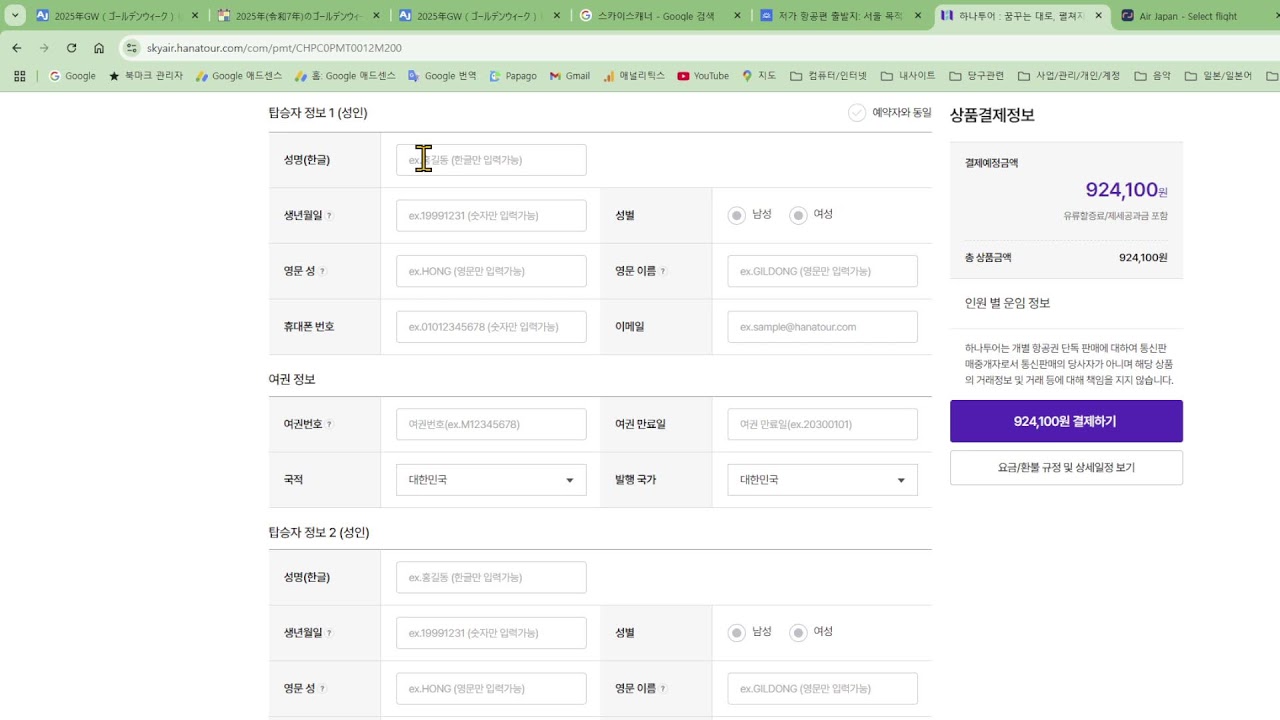The image size is (1280, 720).
Task: Select 남성 for passenger 1
Action: 737,215
